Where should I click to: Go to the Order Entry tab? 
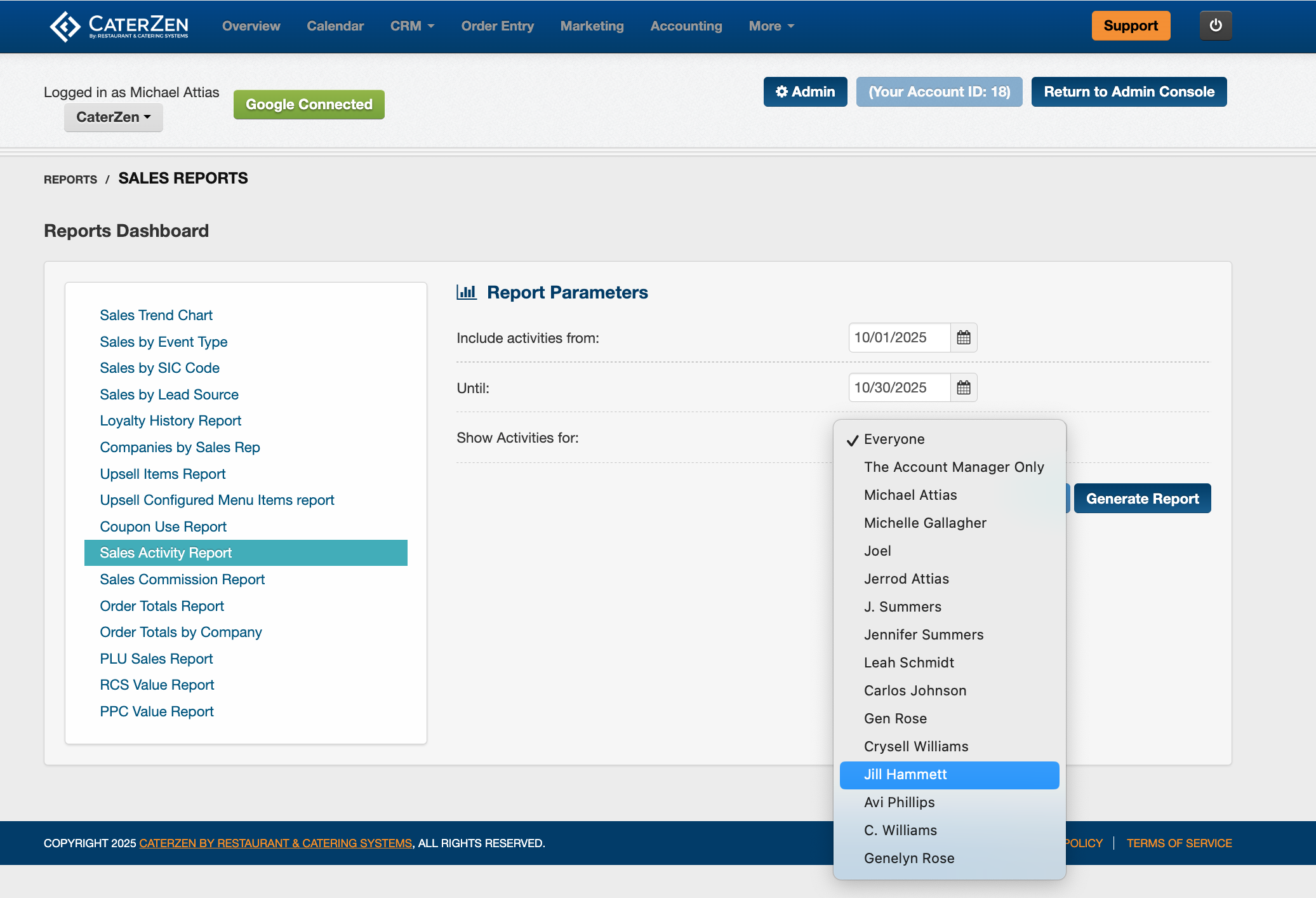pos(497,26)
